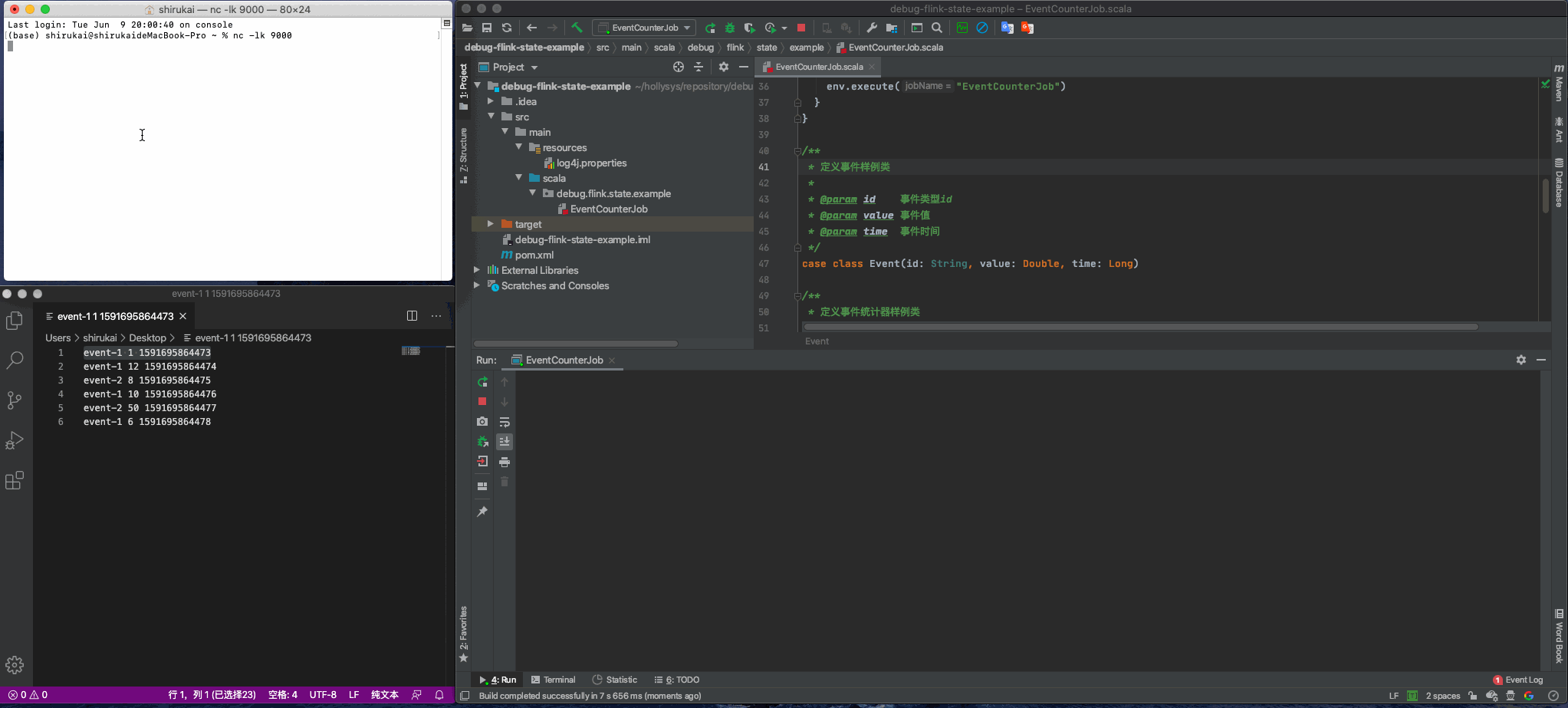Viewport: 1568px width, 708px height.
Task: Click the Run with Coverage shield icon
Action: pyautogui.click(x=750, y=28)
